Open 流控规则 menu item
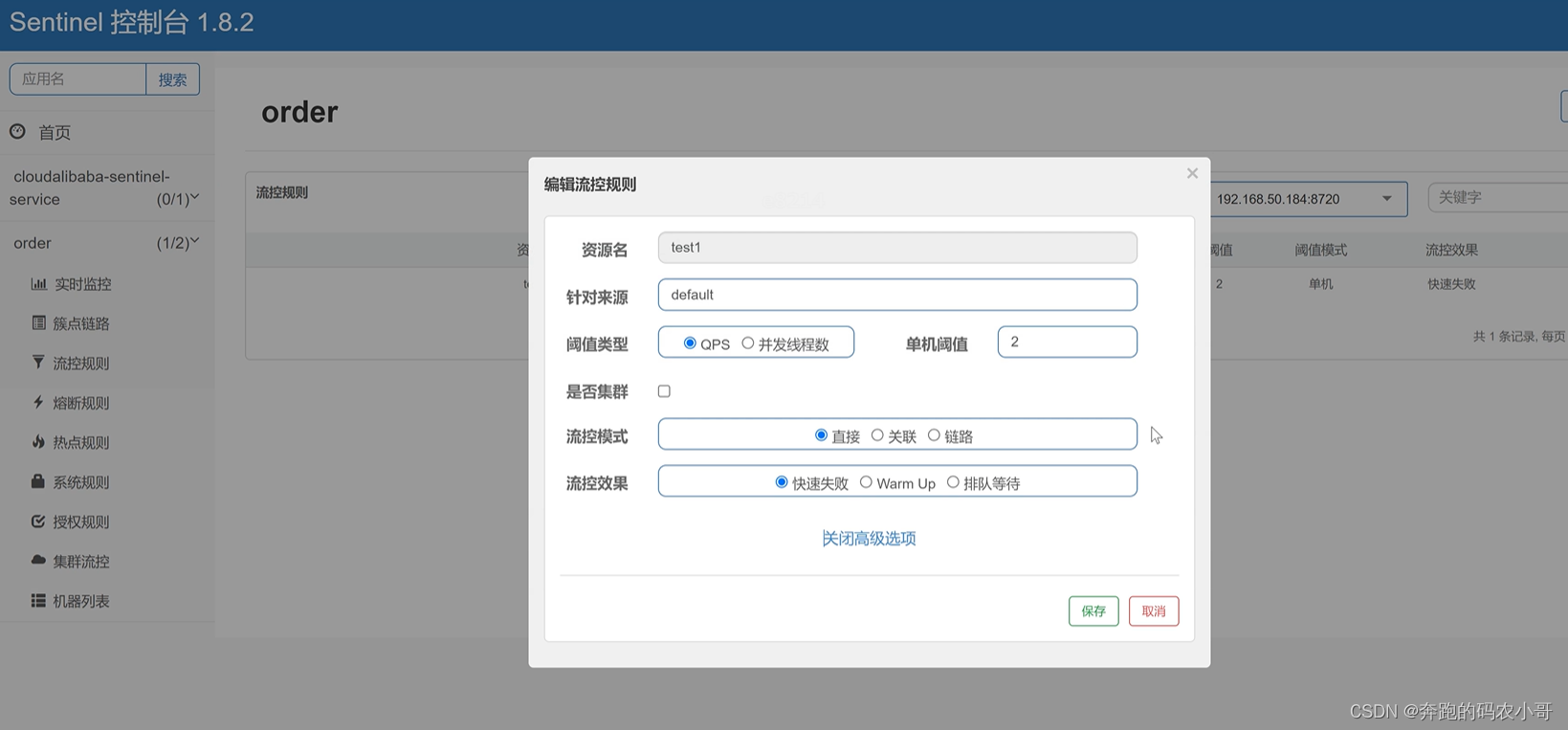The image size is (1568, 730). click(x=80, y=364)
